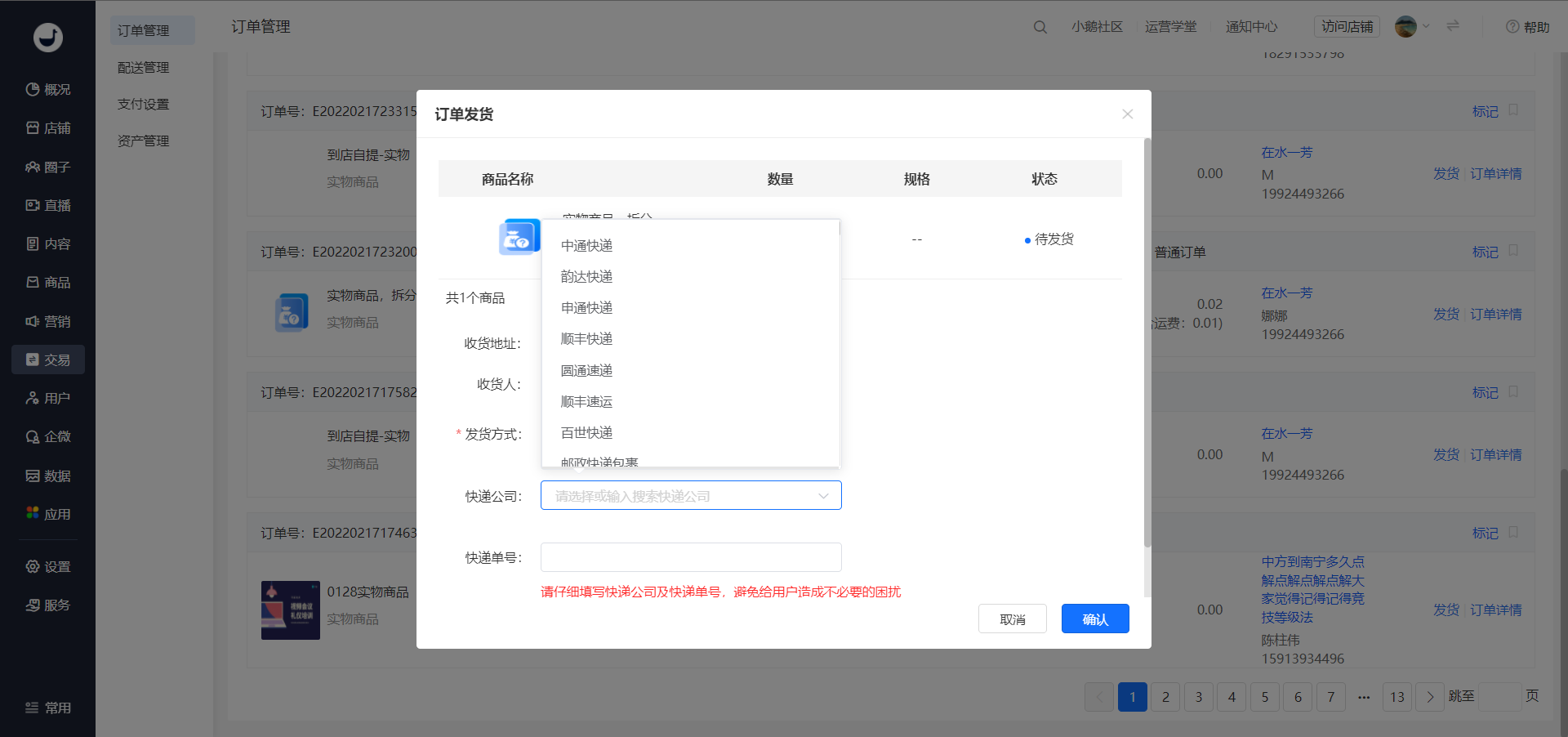Screen dimensions: 1568x737
Task: Open the 应用 apps sidebar item
Action: pyautogui.click(x=47, y=514)
